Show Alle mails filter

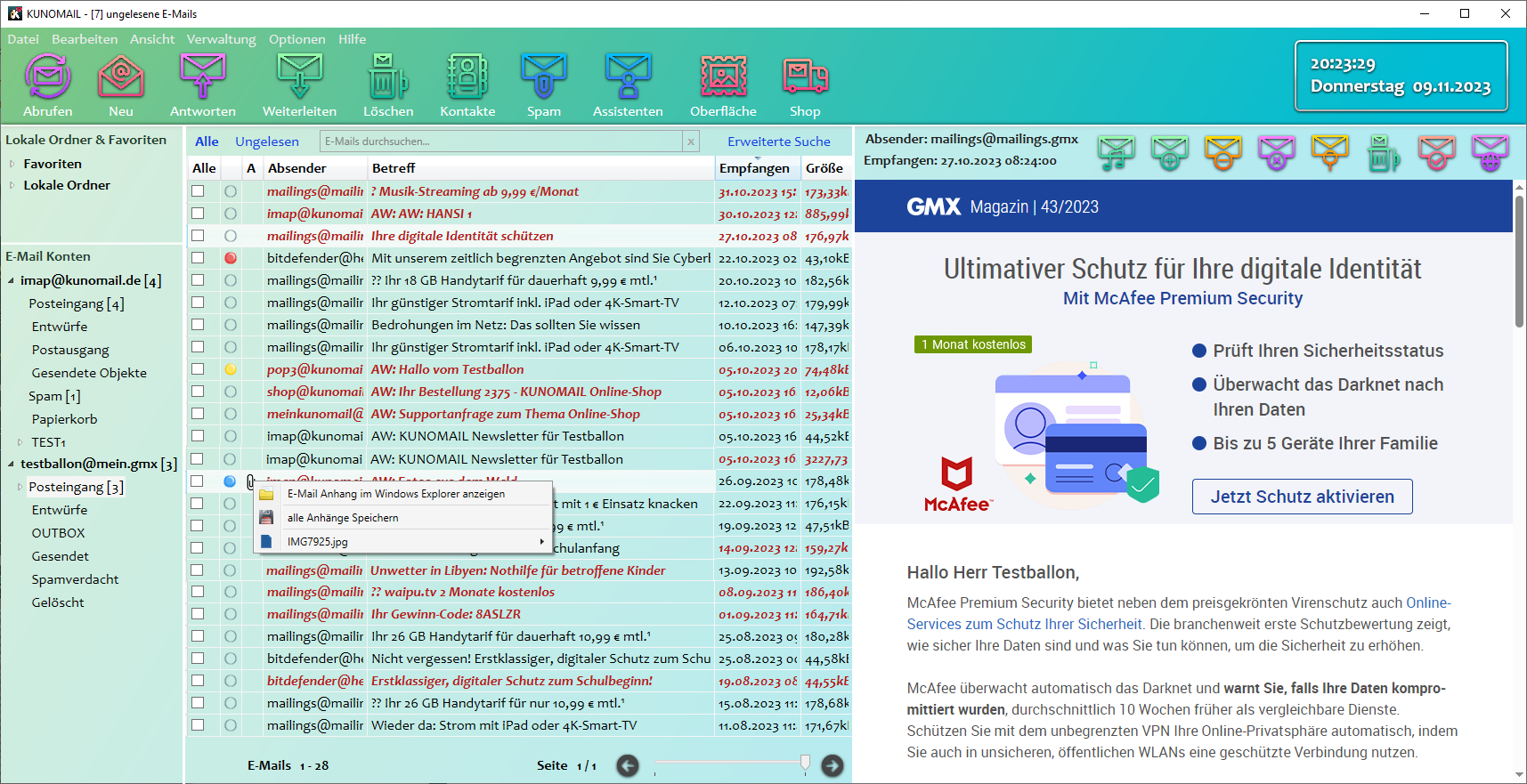pos(207,141)
